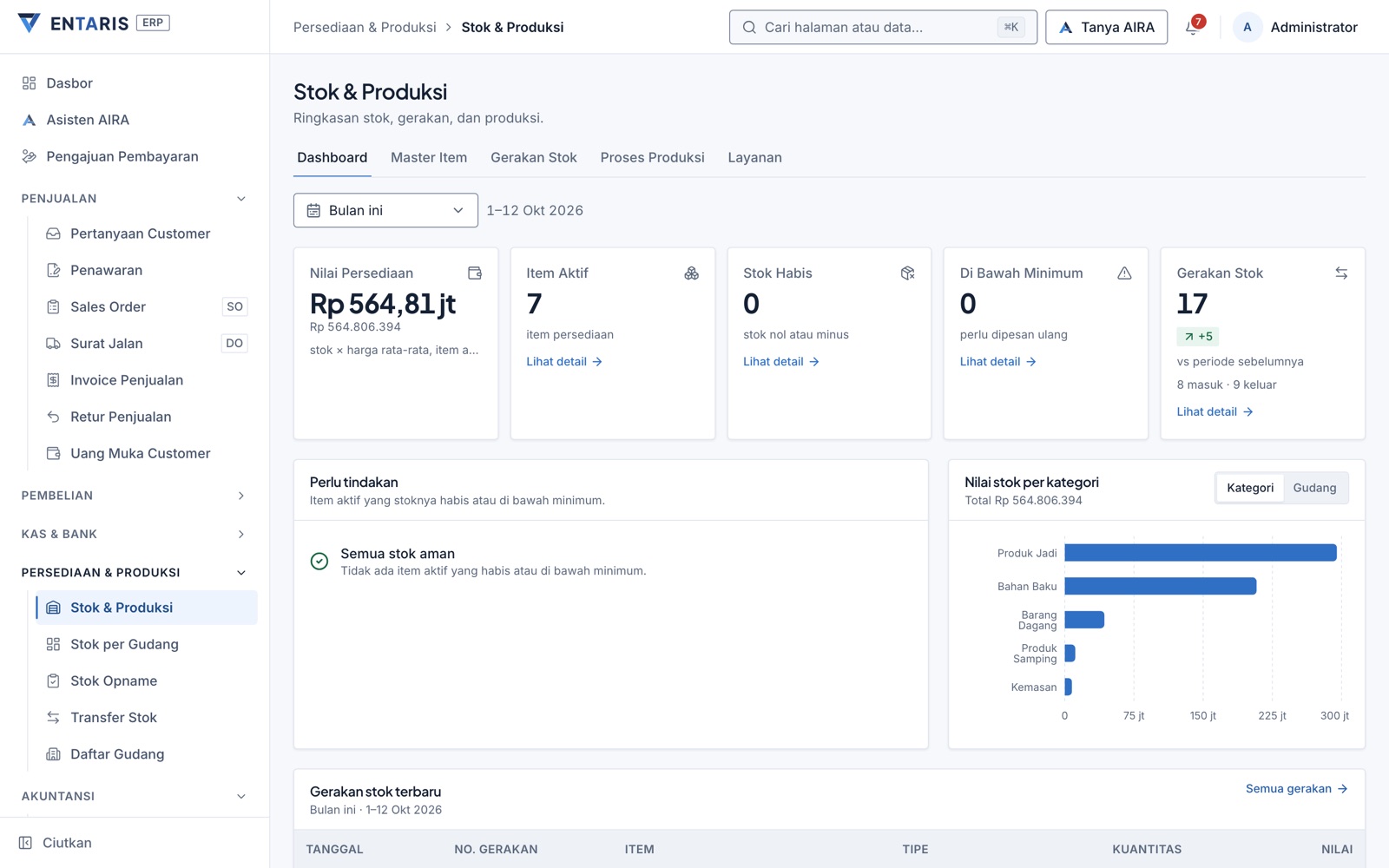The image size is (1389, 868).
Task: Open the Administrator profile menu
Action: coord(1296,27)
